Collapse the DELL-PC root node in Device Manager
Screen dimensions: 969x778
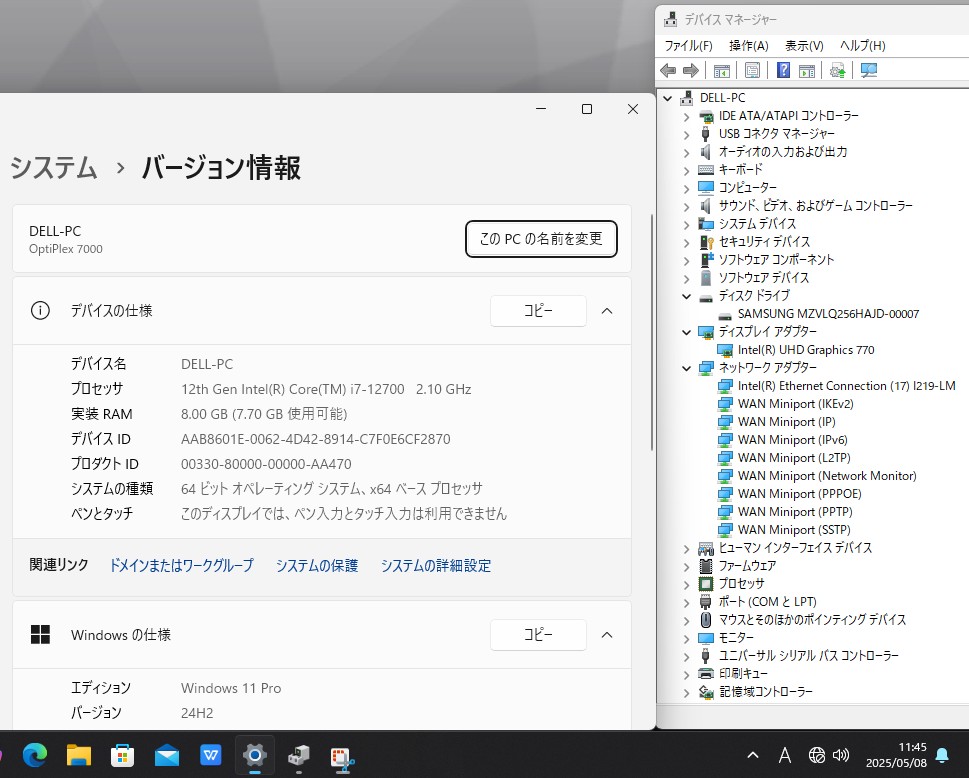pyautogui.click(x=667, y=98)
